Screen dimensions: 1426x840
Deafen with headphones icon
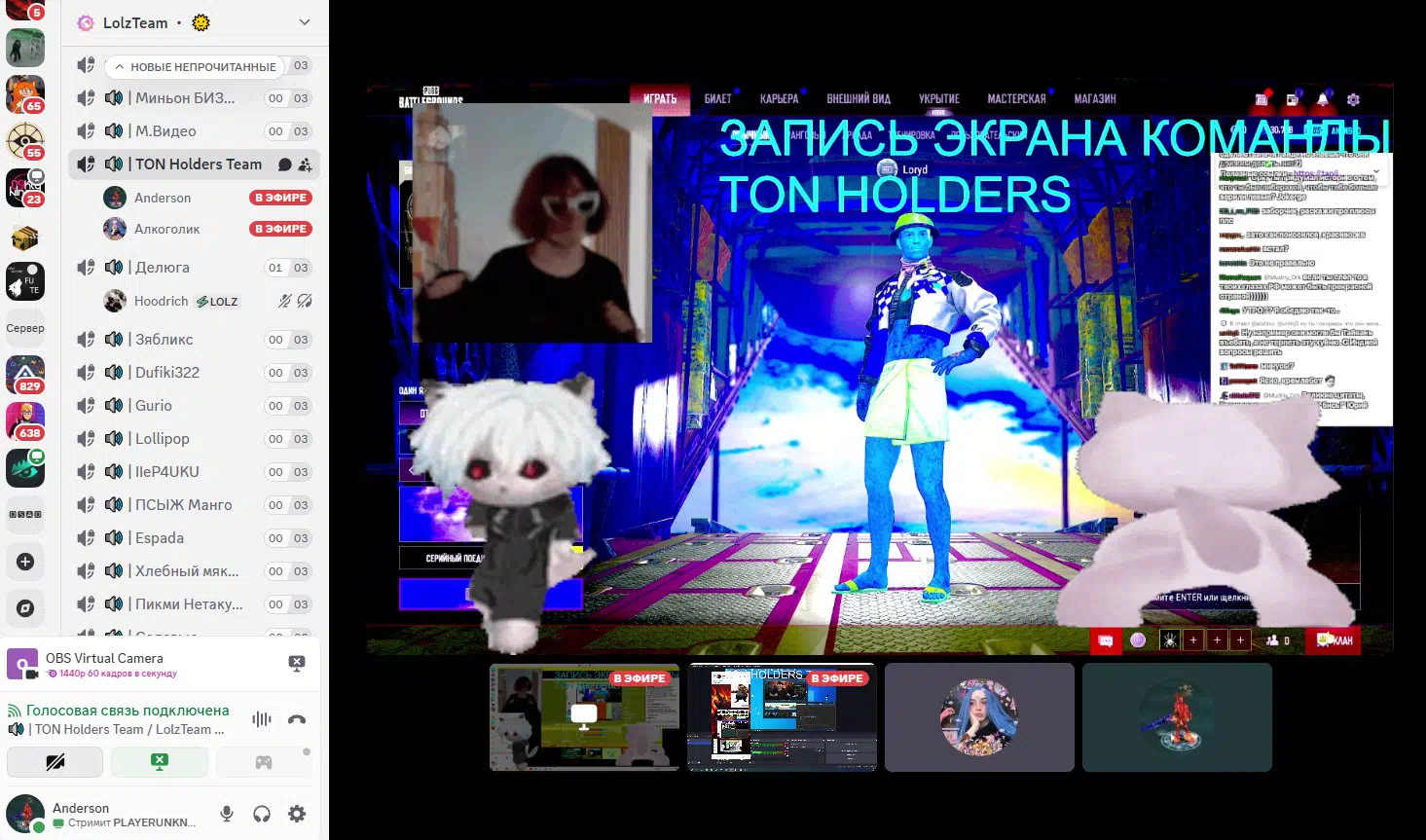[262, 814]
